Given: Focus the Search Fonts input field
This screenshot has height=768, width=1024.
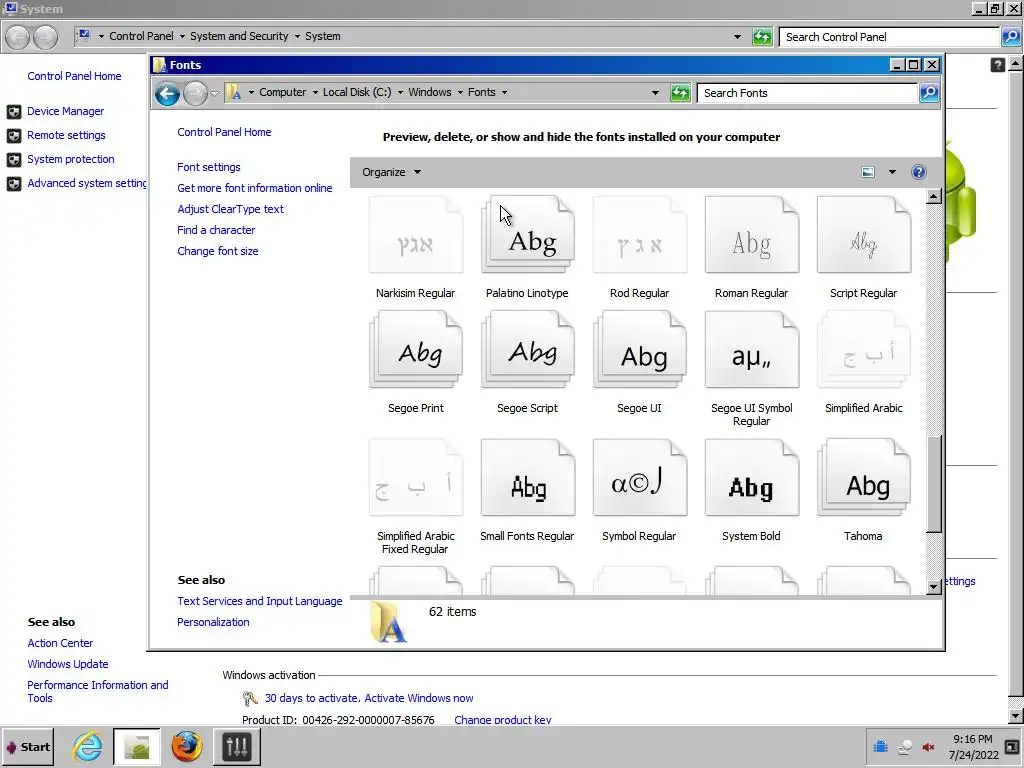Looking at the screenshot, I should (x=807, y=93).
